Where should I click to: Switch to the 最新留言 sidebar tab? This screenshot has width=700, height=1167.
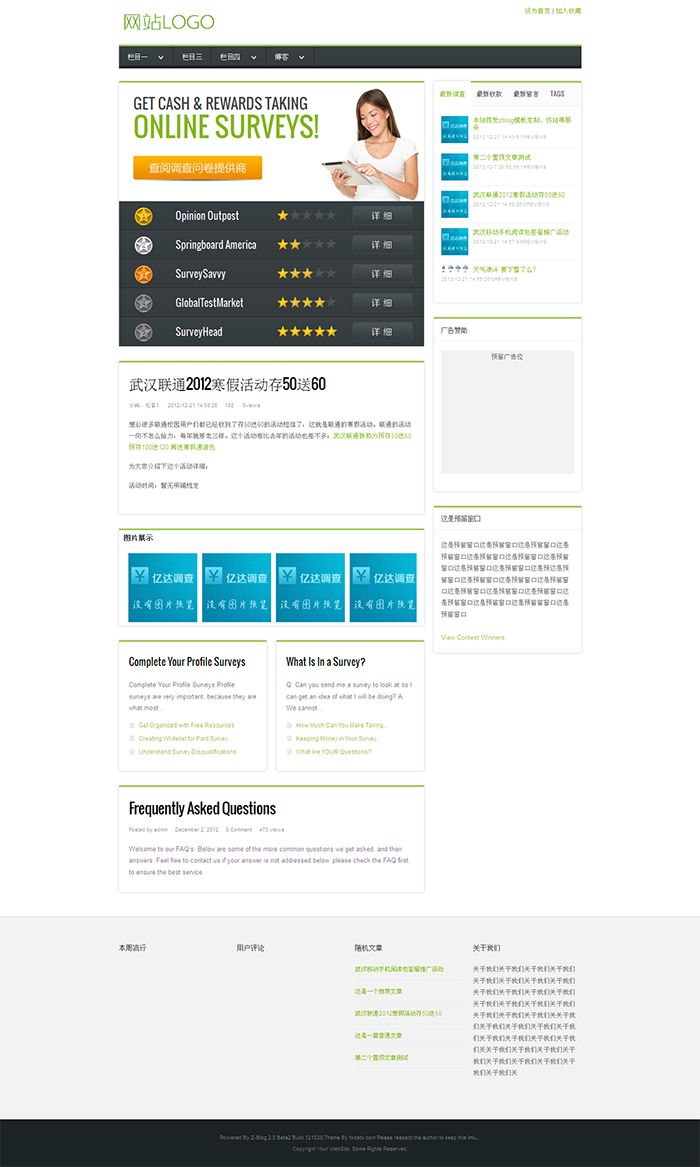[526, 94]
